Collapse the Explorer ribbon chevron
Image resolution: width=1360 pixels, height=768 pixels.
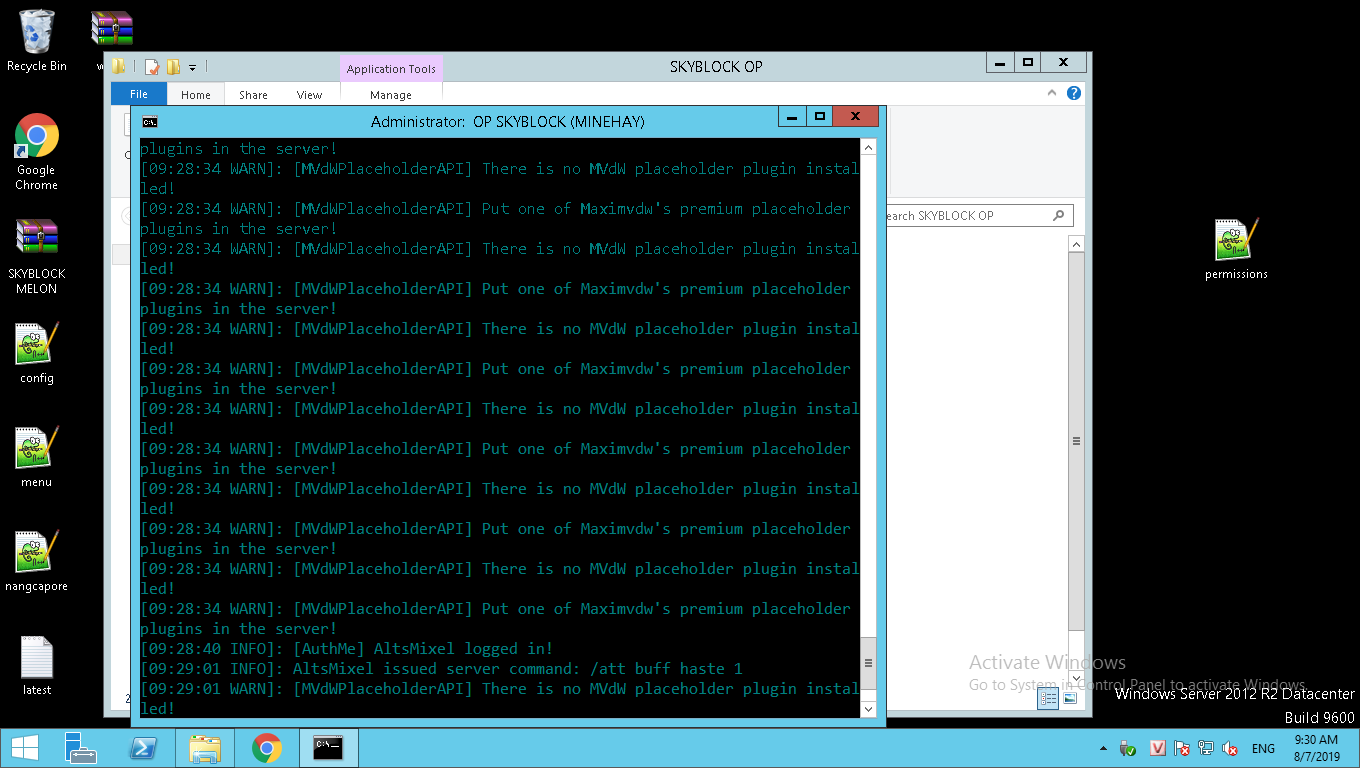(1053, 93)
